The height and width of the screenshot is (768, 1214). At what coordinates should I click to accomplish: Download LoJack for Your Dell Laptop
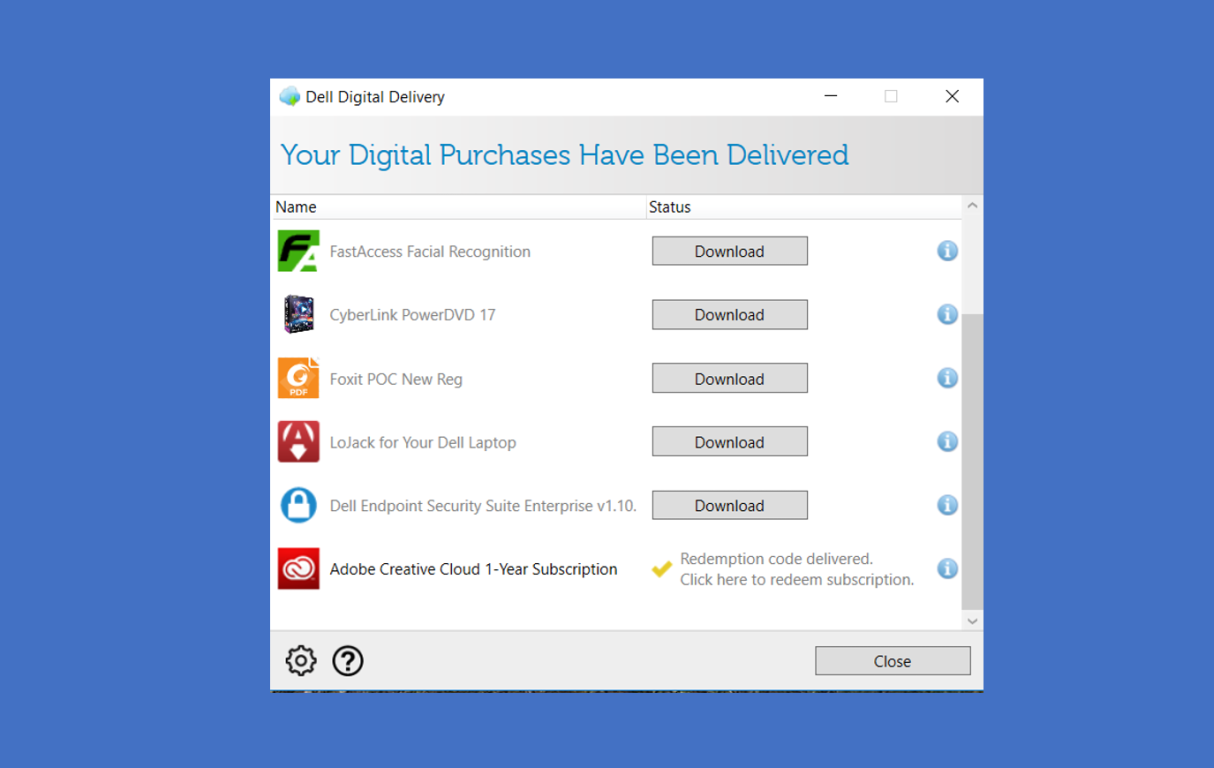click(730, 442)
